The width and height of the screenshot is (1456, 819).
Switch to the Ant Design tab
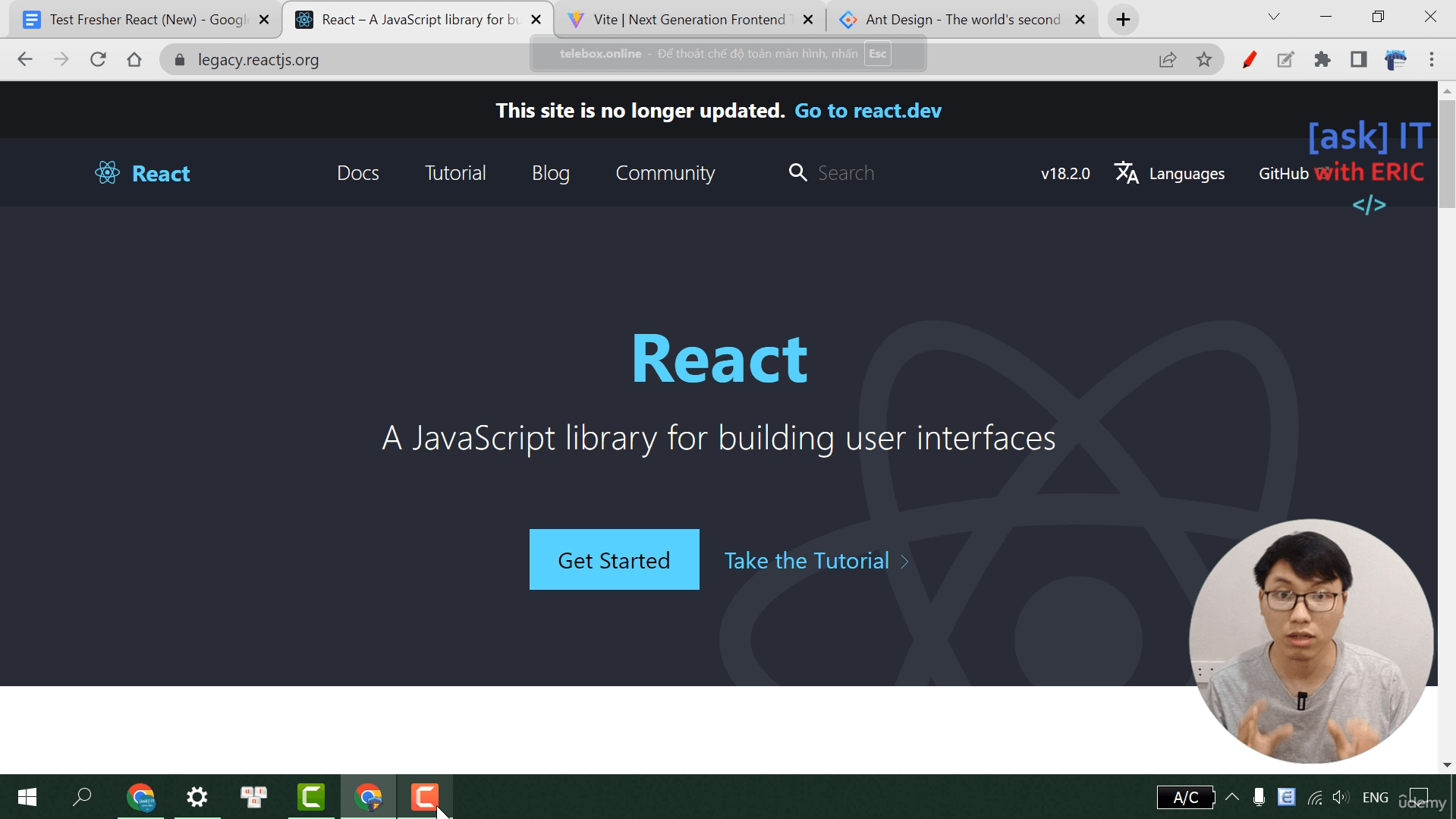962,20
